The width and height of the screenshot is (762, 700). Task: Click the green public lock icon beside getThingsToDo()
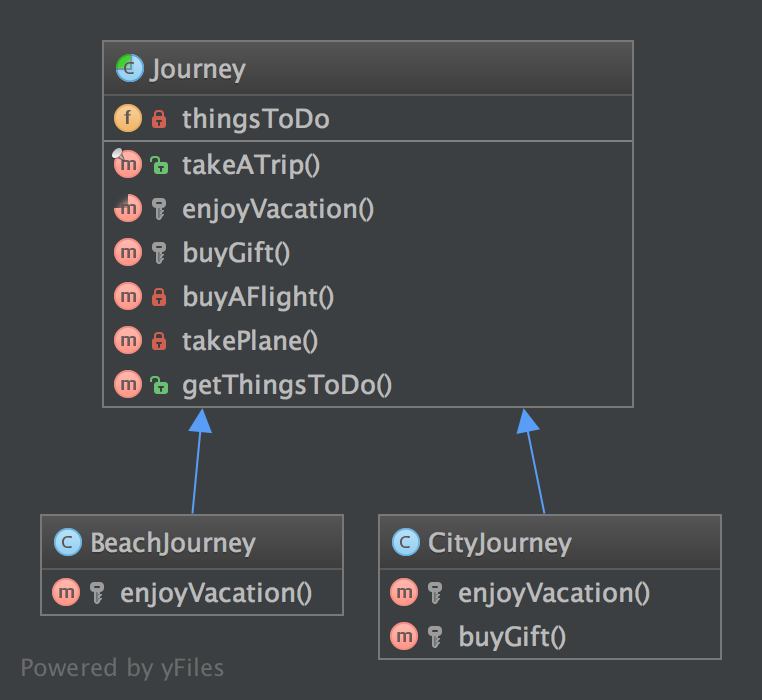coord(158,385)
